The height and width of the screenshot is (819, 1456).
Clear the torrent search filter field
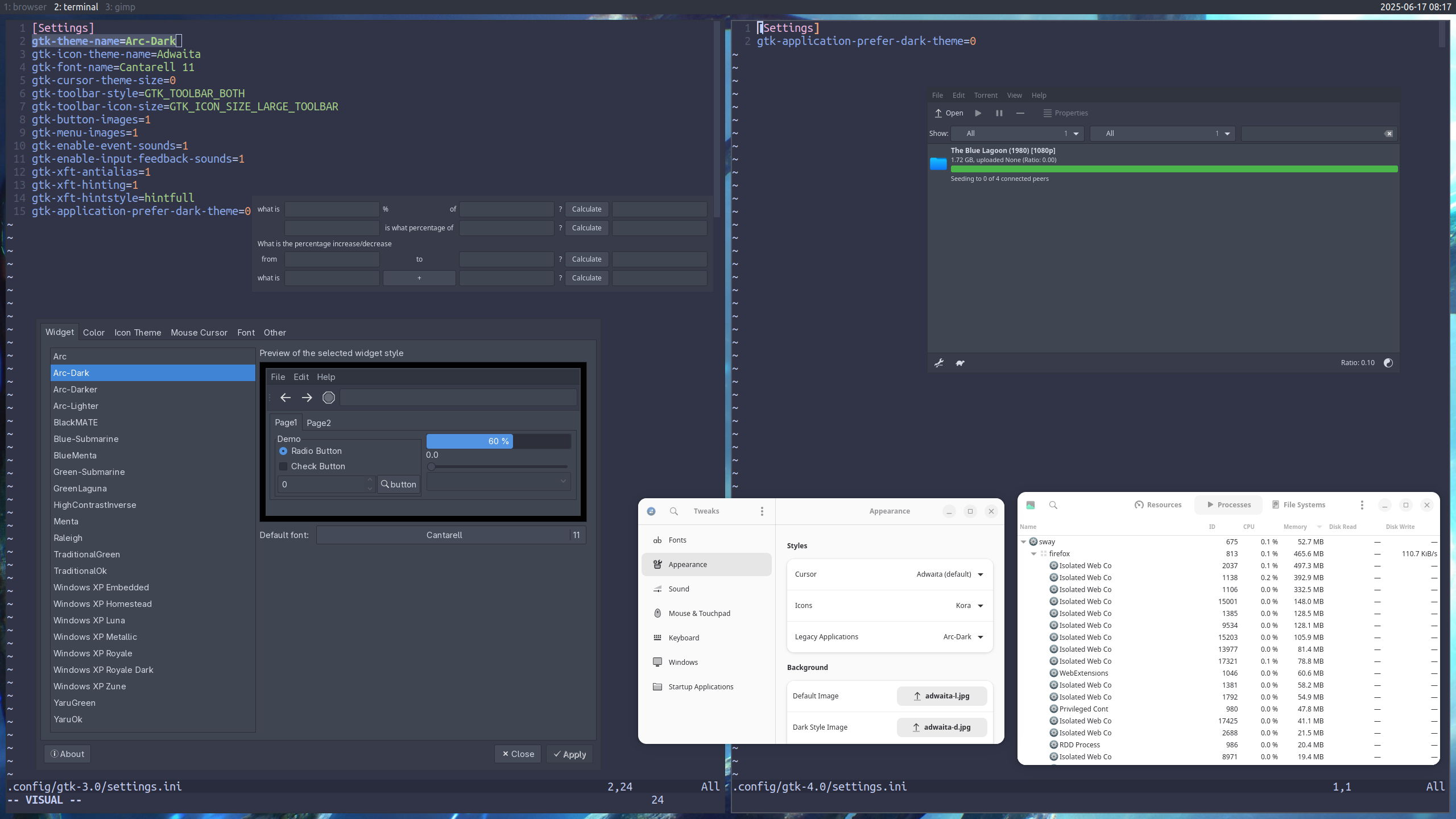[x=1388, y=134]
